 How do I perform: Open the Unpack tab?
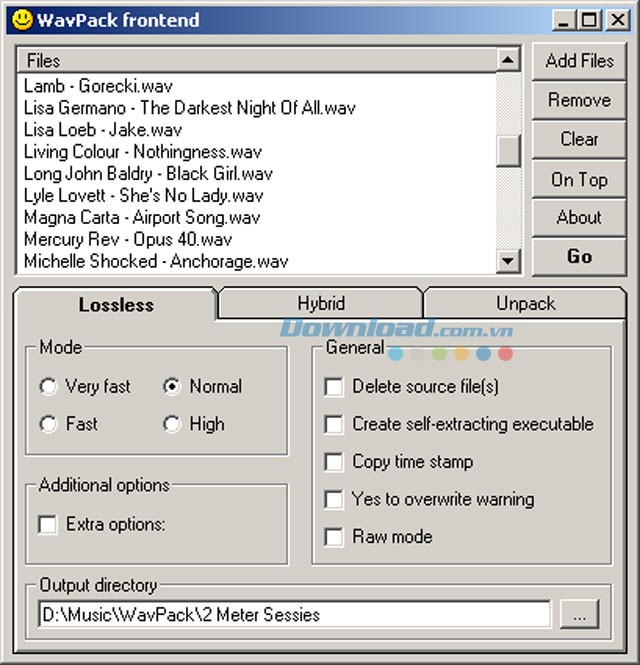click(525, 303)
